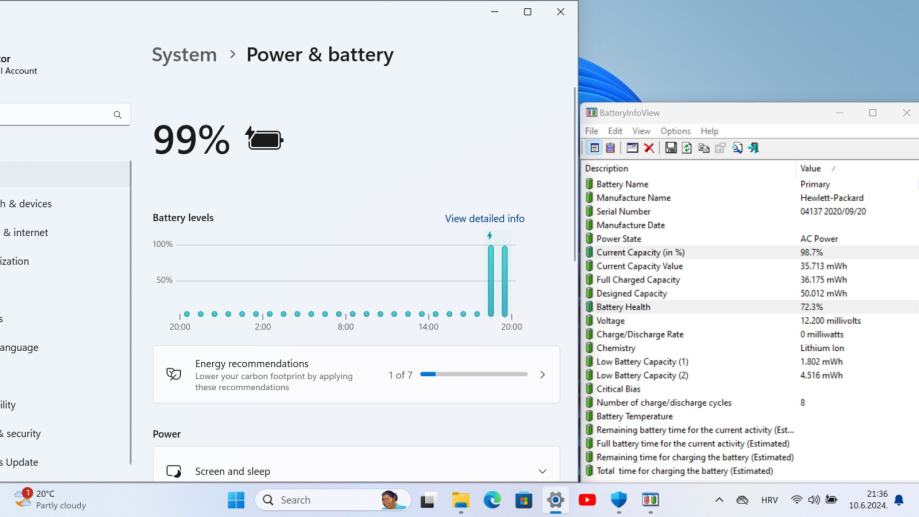Select the Power State row

750,239
